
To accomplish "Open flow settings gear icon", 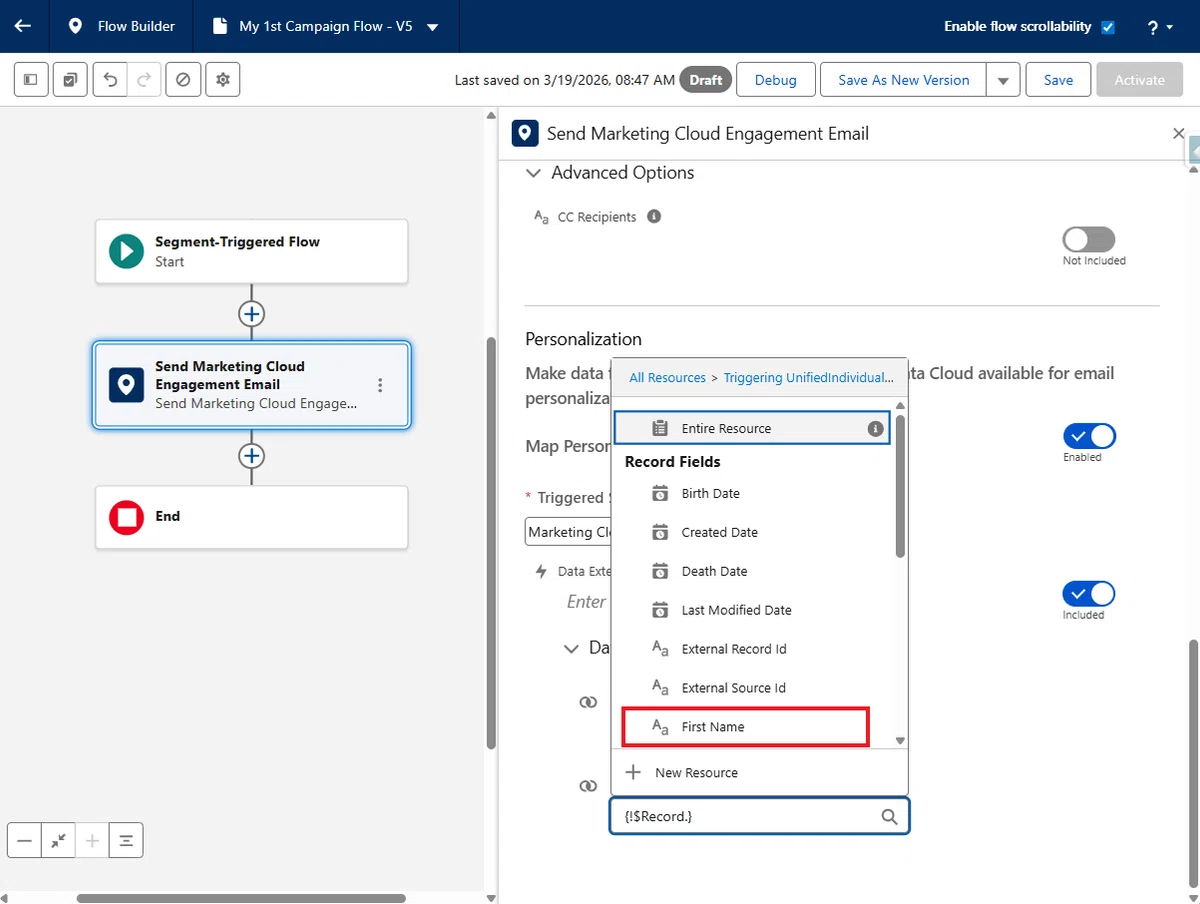I will tap(222, 80).
